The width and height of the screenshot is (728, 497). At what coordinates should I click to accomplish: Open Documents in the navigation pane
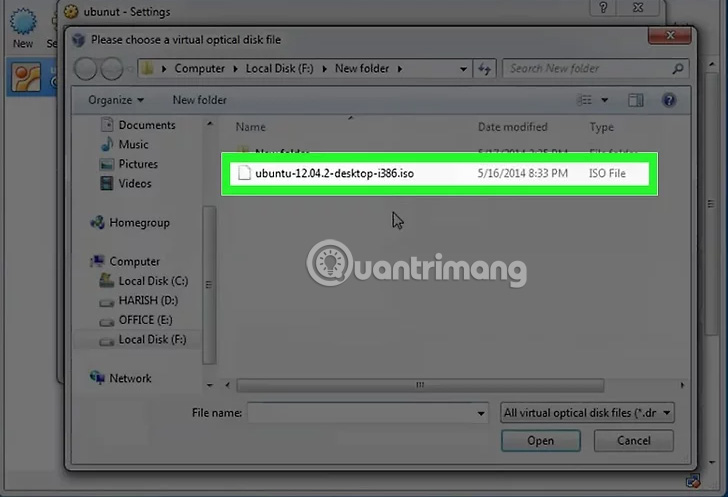tap(147, 125)
